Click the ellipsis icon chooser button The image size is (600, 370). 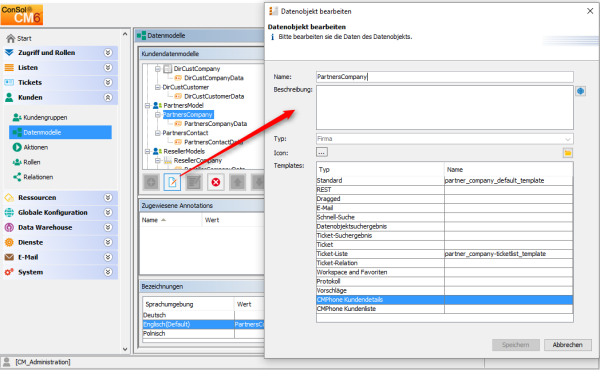point(321,152)
